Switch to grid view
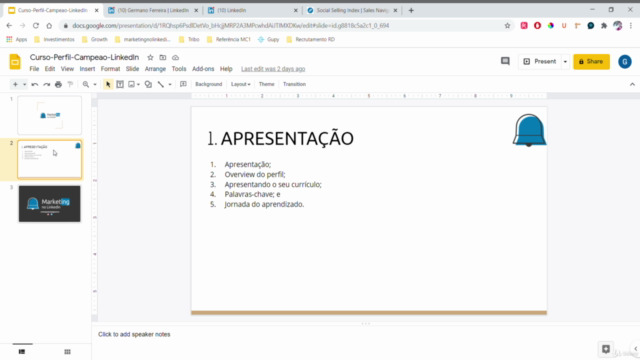This screenshot has width=640, height=360. click(x=67, y=351)
